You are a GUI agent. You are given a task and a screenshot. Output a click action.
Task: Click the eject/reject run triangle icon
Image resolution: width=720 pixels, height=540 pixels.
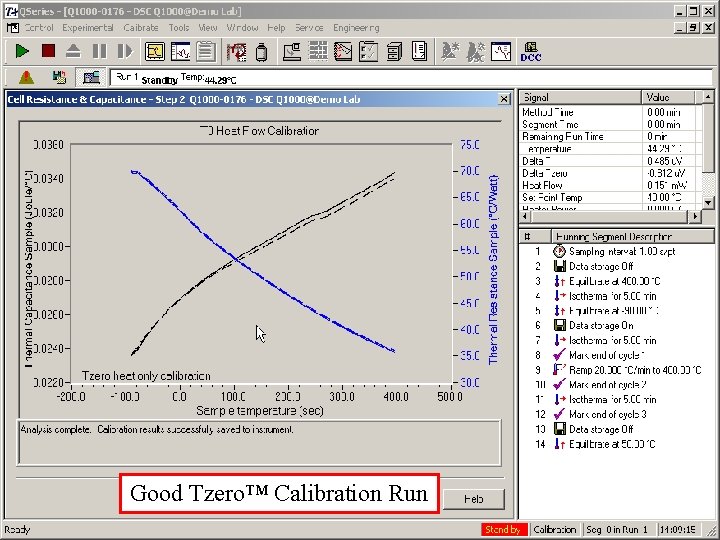click(73, 51)
